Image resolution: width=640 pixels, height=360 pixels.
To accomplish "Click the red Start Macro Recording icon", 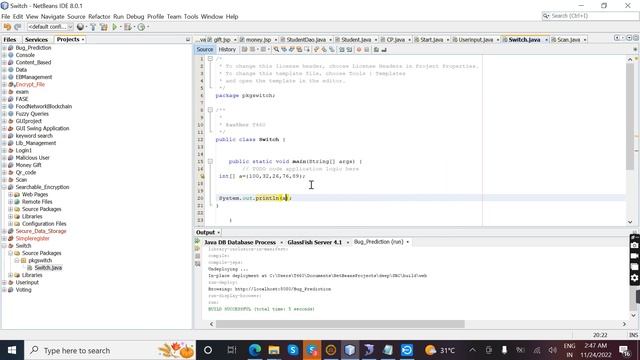I will pos(359,49).
